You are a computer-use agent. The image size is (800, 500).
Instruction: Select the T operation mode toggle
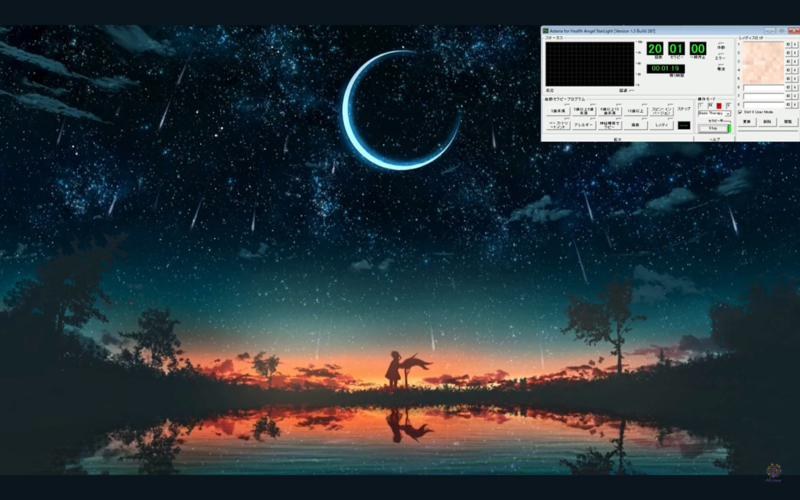(700, 105)
